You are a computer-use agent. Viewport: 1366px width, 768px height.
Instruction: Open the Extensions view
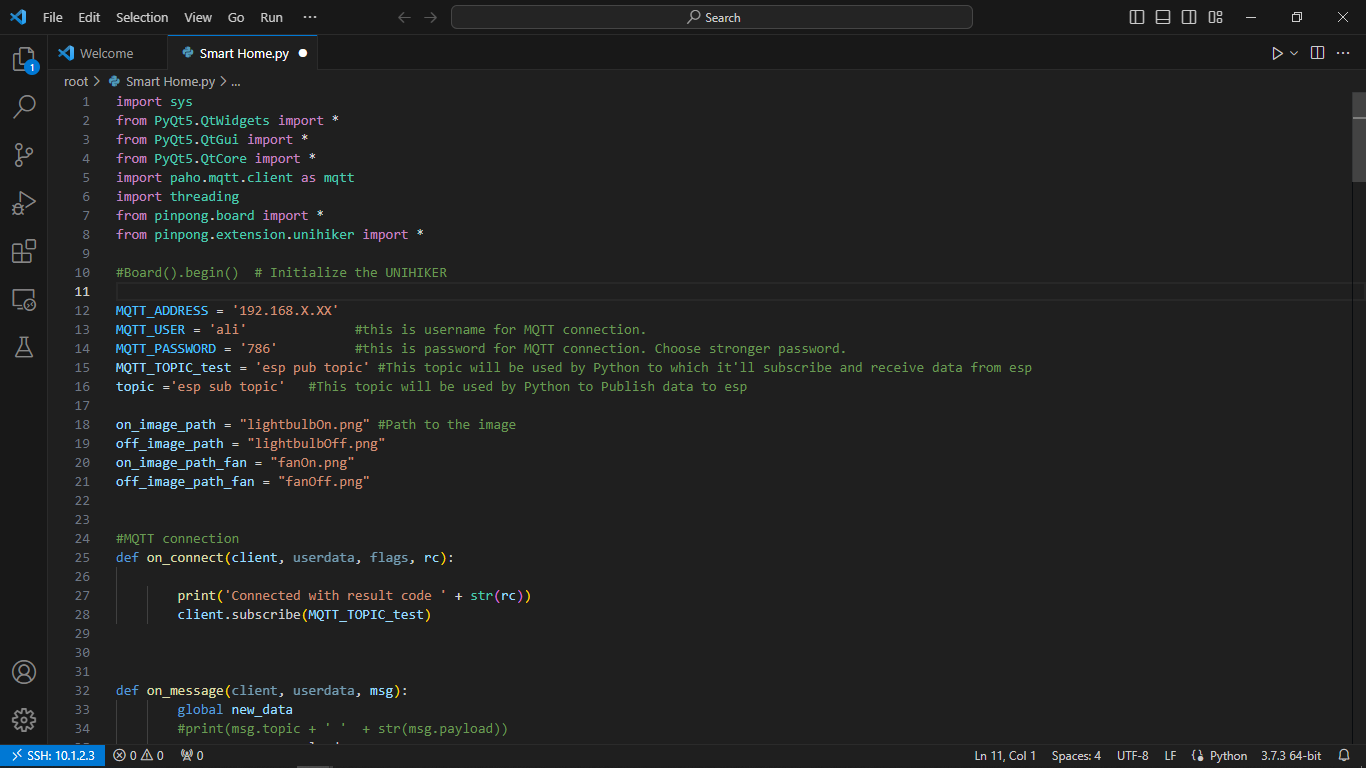click(24, 251)
